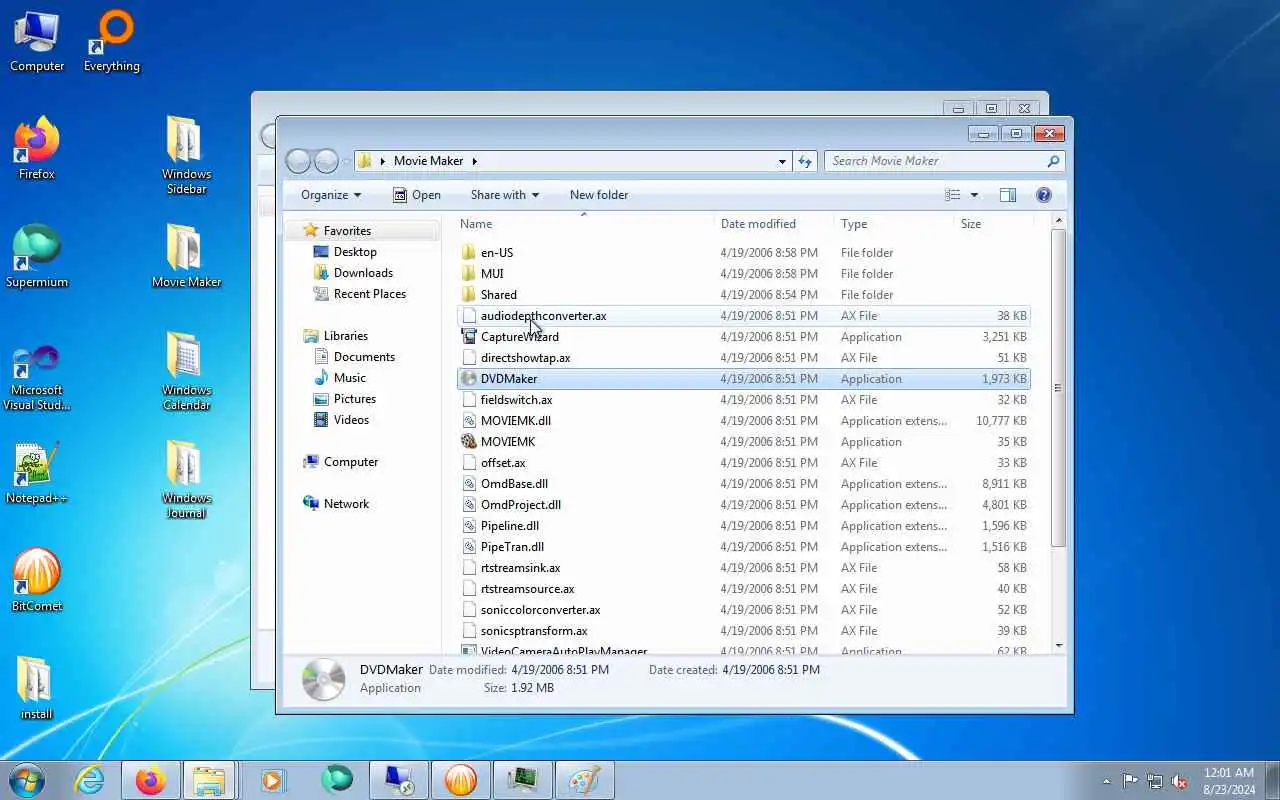
Task: Open Internet Explorer from the taskbar
Action: (90, 780)
